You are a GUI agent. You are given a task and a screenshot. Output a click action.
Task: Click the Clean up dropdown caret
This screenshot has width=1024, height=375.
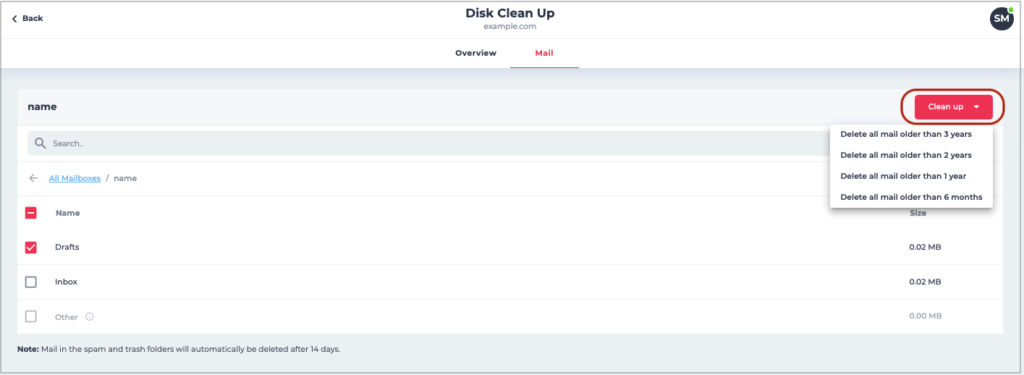click(x=976, y=107)
